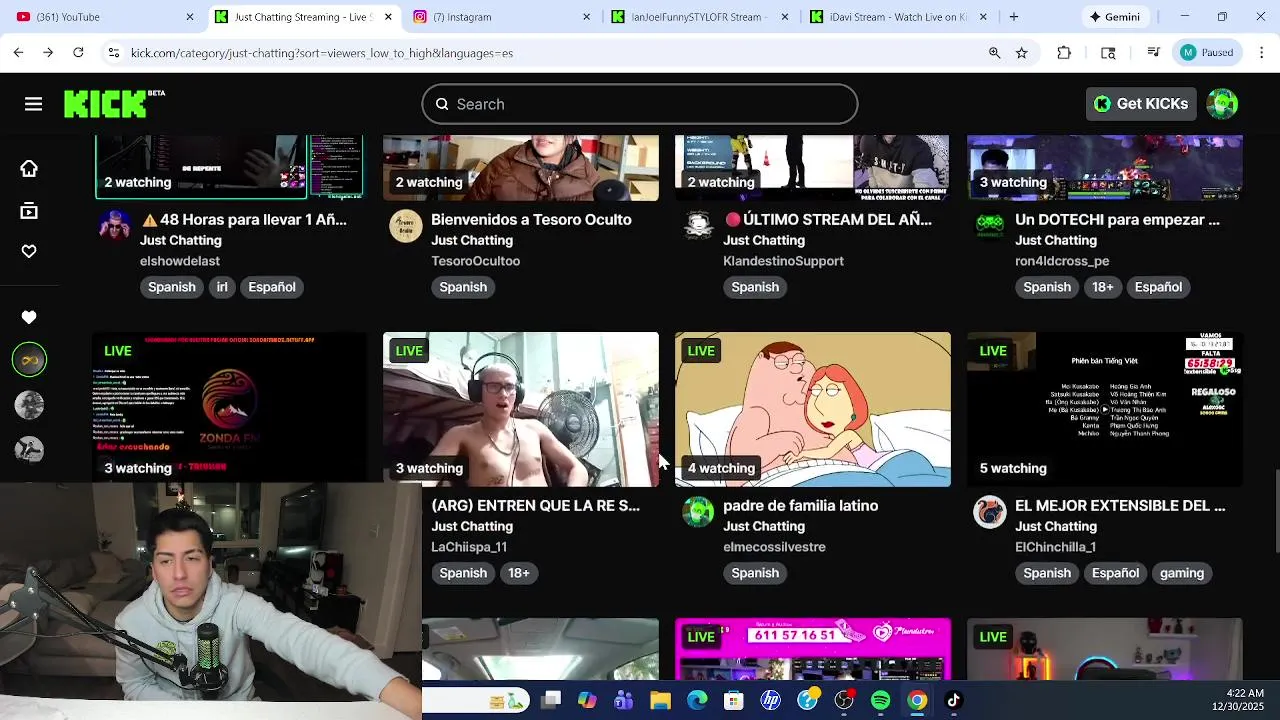Close the YouTube tab
This screenshot has width=1280, height=720.
point(190,17)
